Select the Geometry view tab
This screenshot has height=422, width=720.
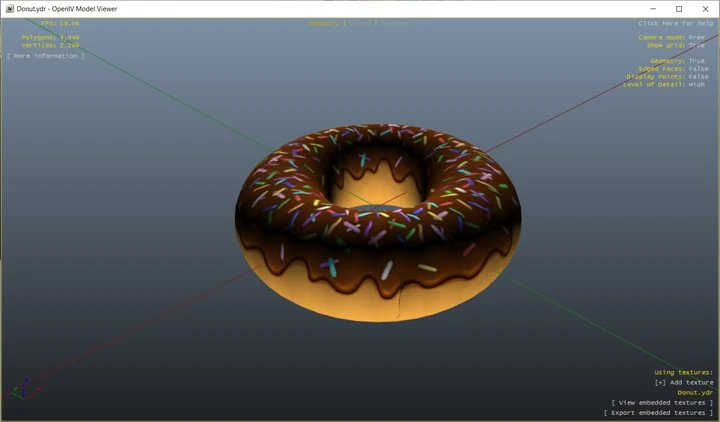(x=324, y=23)
